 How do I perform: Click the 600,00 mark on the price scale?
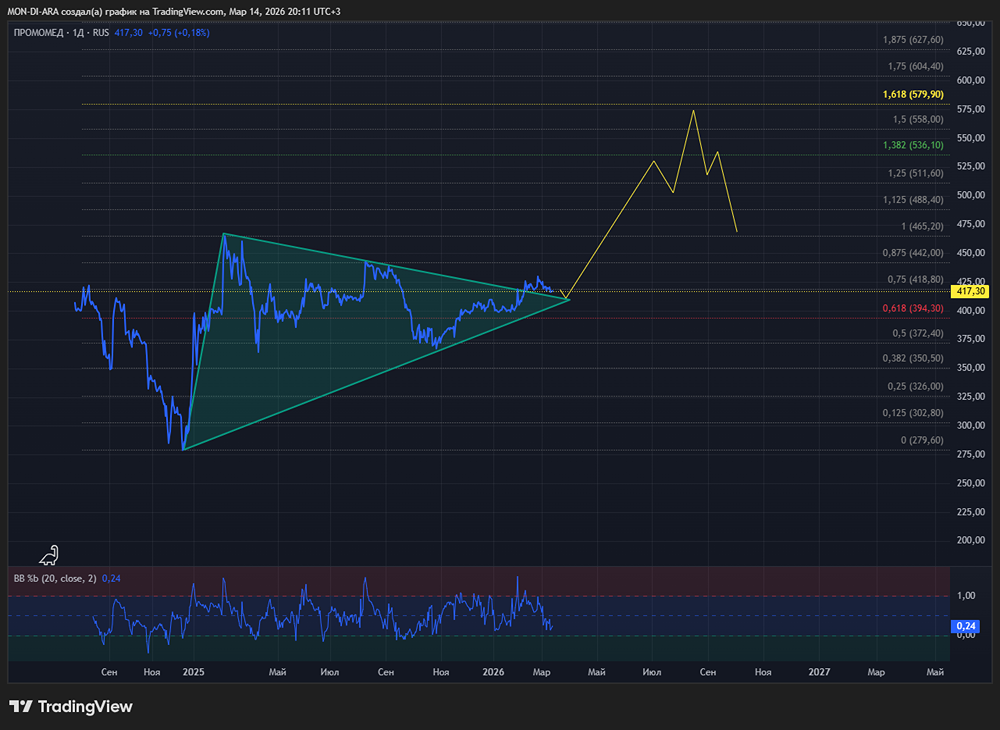click(971, 80)
